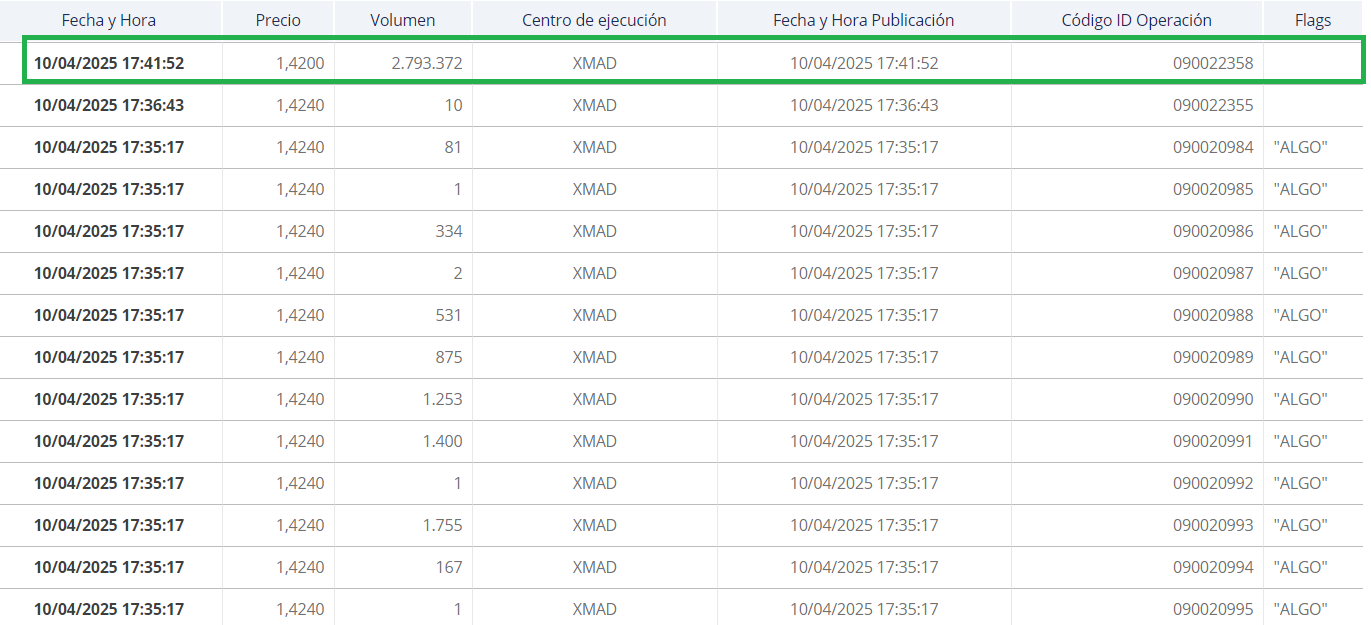This screenshot has width=1371, height=625.
Task: Click the Fecha y Hora column header
Action: click(x=109, y=20)
